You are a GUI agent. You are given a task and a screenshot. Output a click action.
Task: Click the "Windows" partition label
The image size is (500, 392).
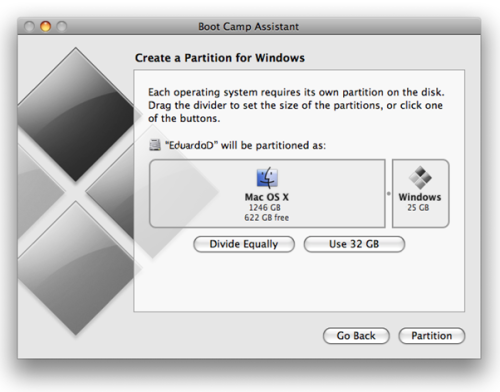420,197
